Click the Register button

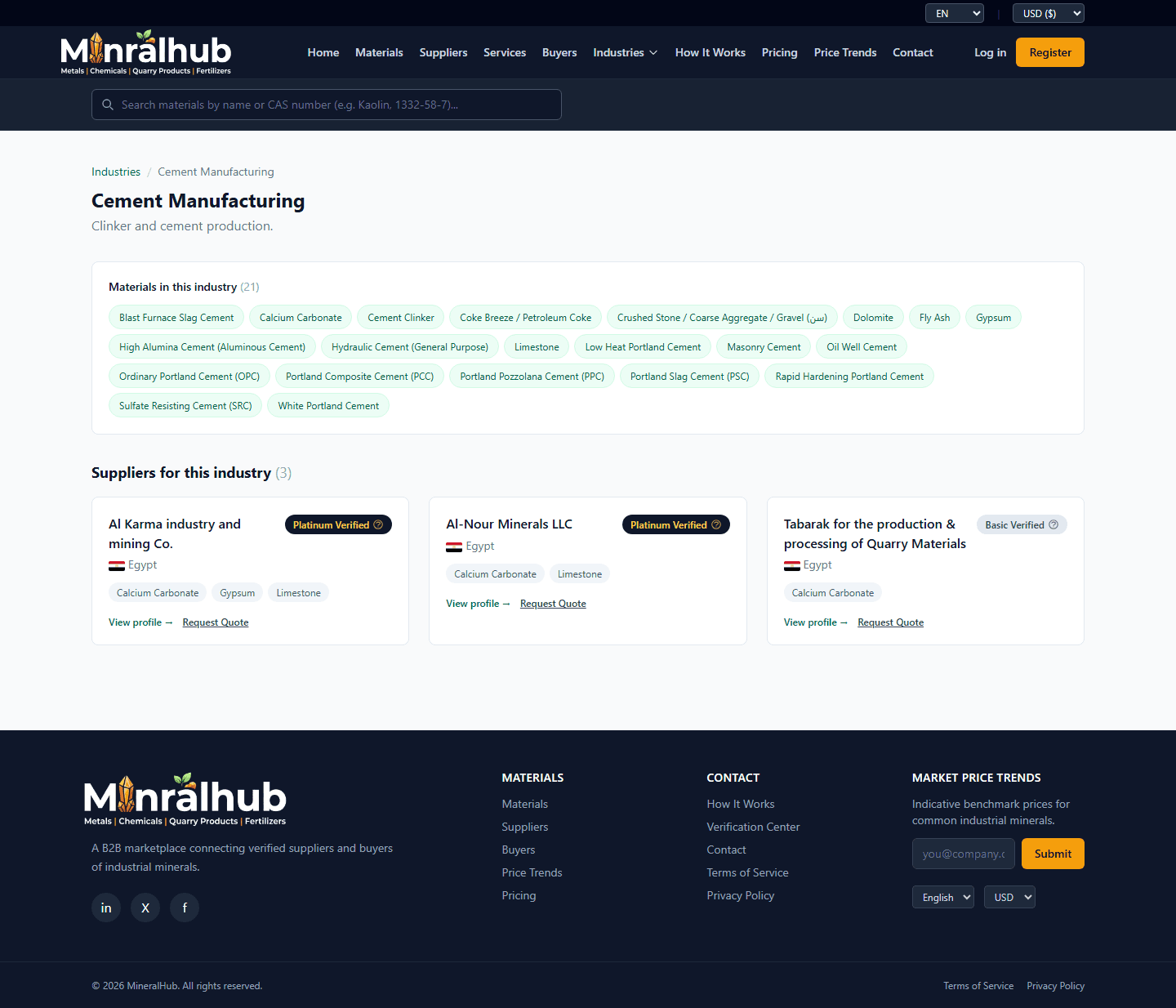(x=1050, y=52)
